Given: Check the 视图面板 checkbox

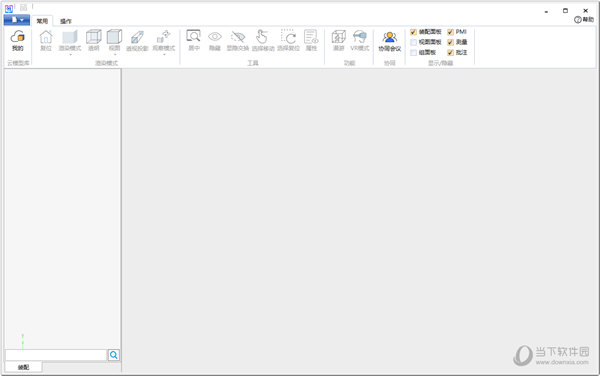Looking at the screenshot, I should pyautogui.click(x=413, y=42).
